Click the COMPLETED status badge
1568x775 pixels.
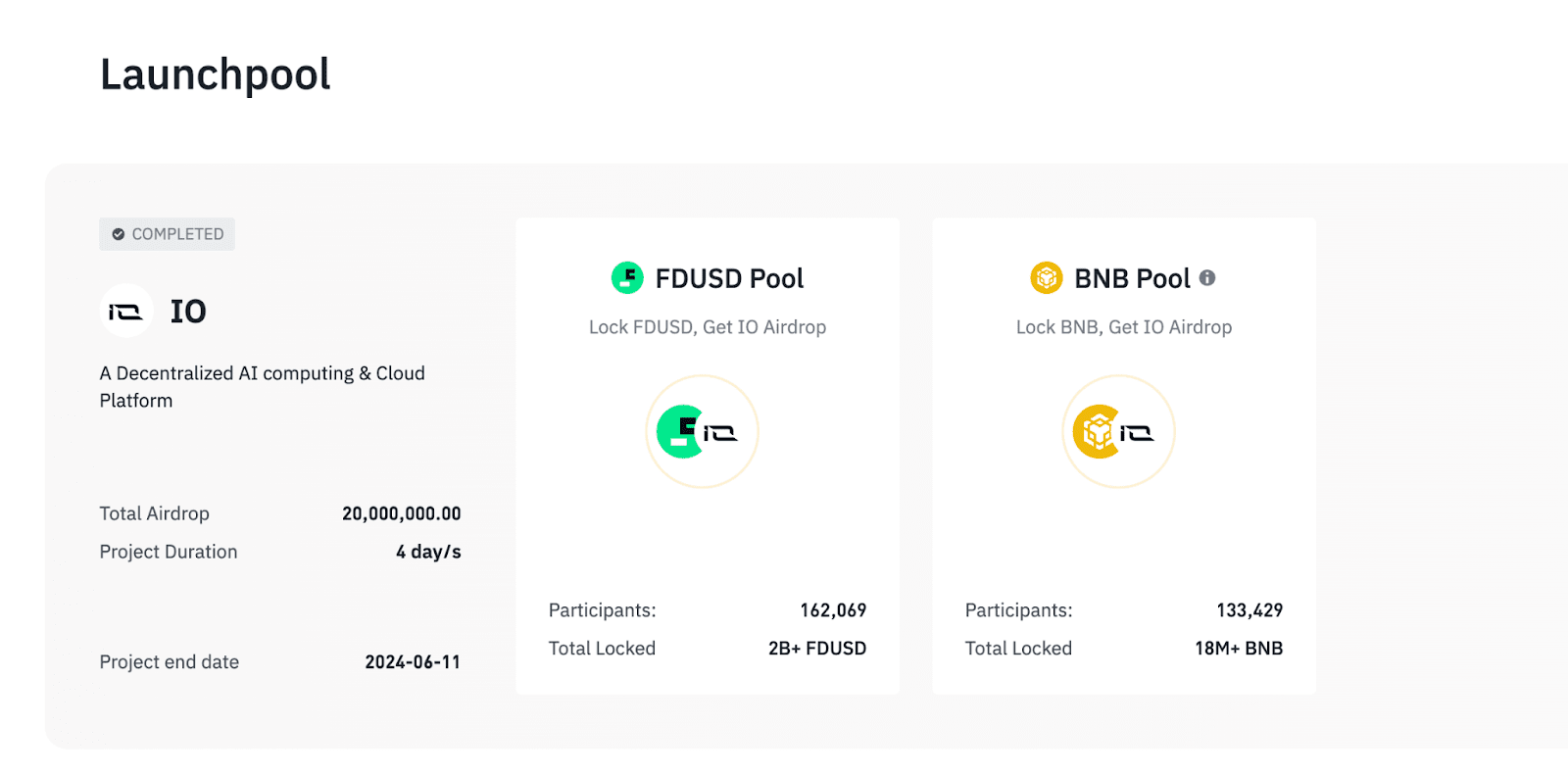[x=168, y=234]
